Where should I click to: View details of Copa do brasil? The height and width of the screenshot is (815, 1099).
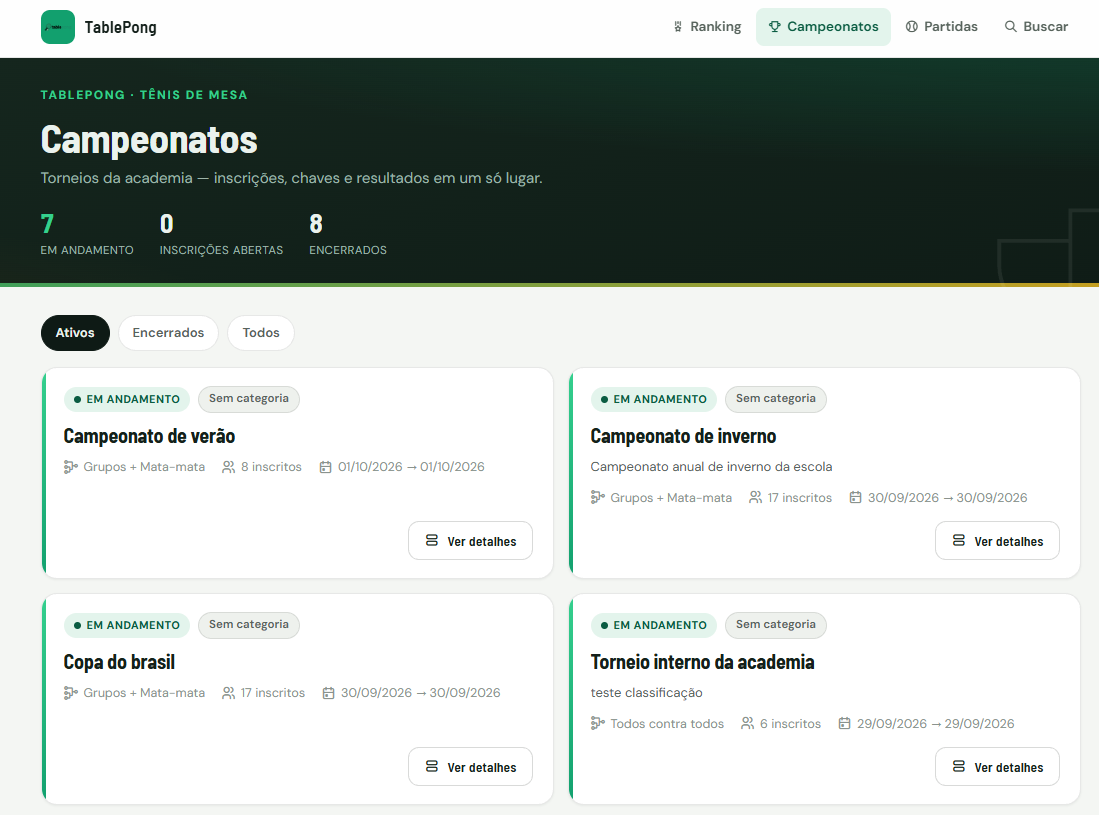pyautogui.click(x=470, y=767)
